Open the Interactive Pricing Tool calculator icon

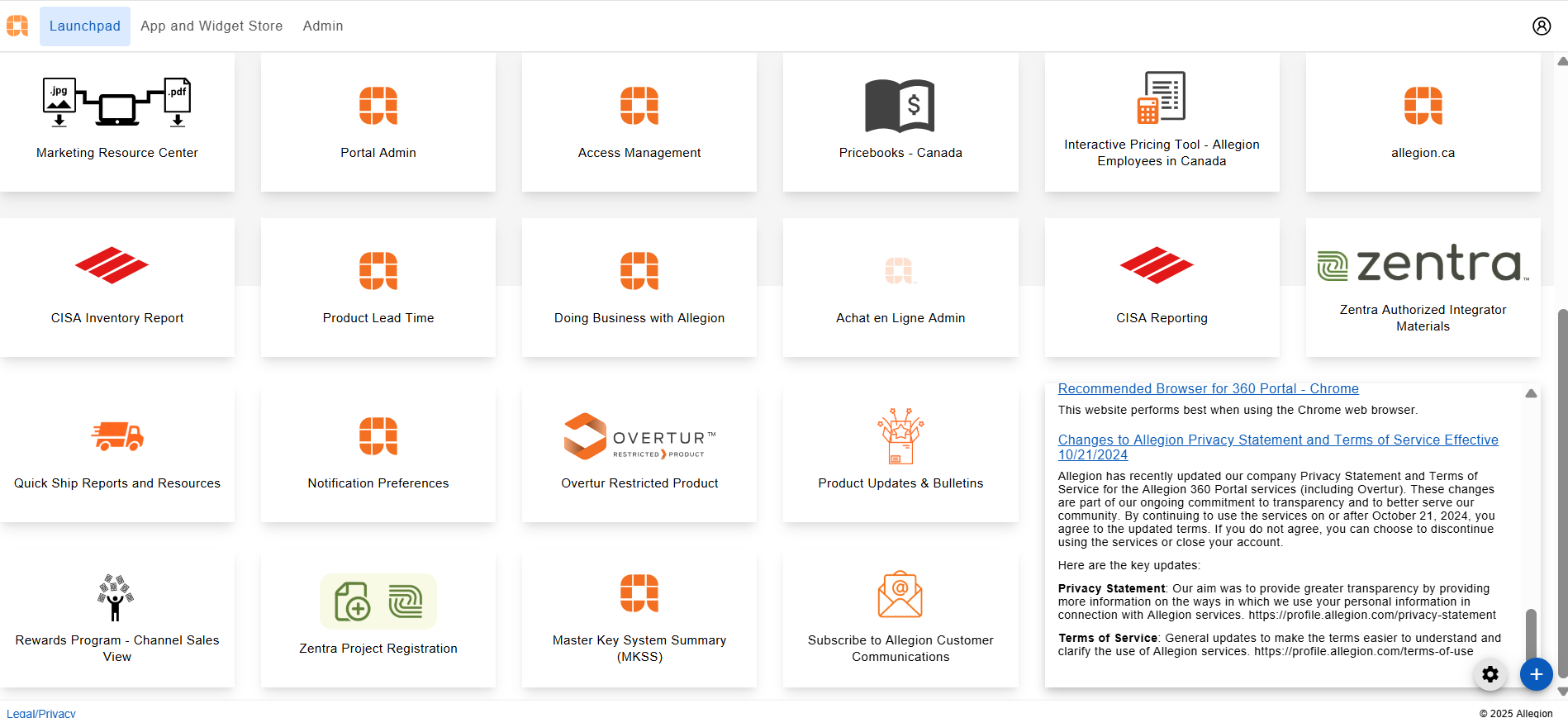coord(1162,97)
